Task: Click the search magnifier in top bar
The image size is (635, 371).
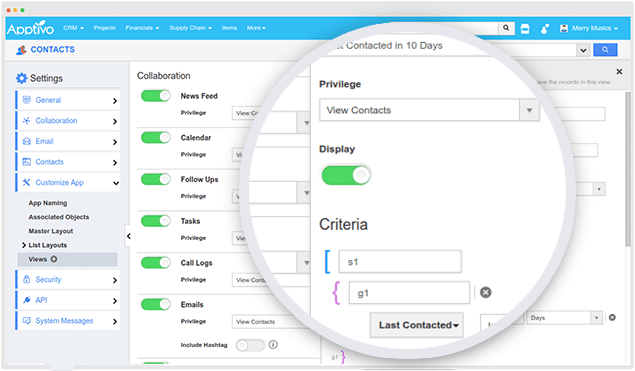Action: (506, 28)
